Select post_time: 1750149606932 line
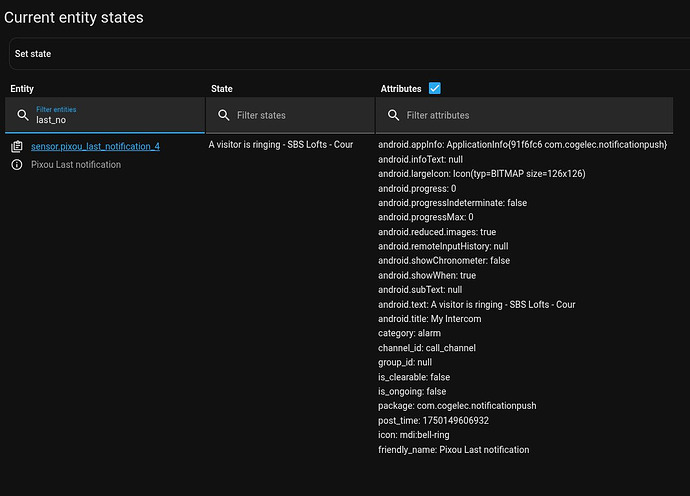This screenshot has width=690, height=496. tap(433, 421)
